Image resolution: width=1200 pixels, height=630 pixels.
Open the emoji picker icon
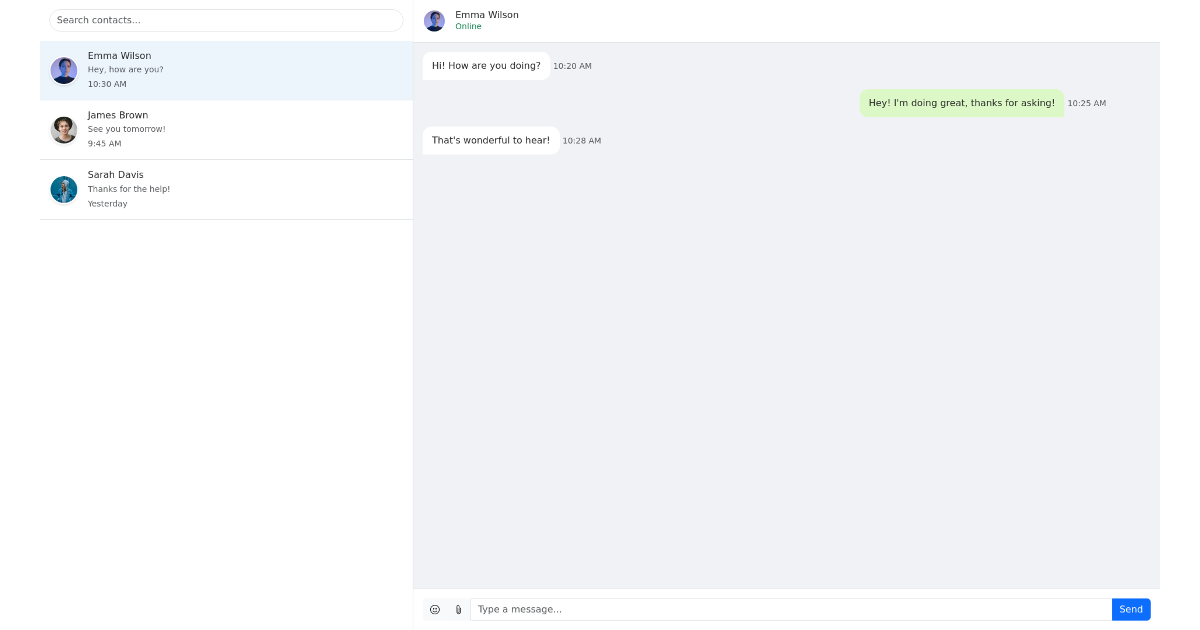[435, 609]
